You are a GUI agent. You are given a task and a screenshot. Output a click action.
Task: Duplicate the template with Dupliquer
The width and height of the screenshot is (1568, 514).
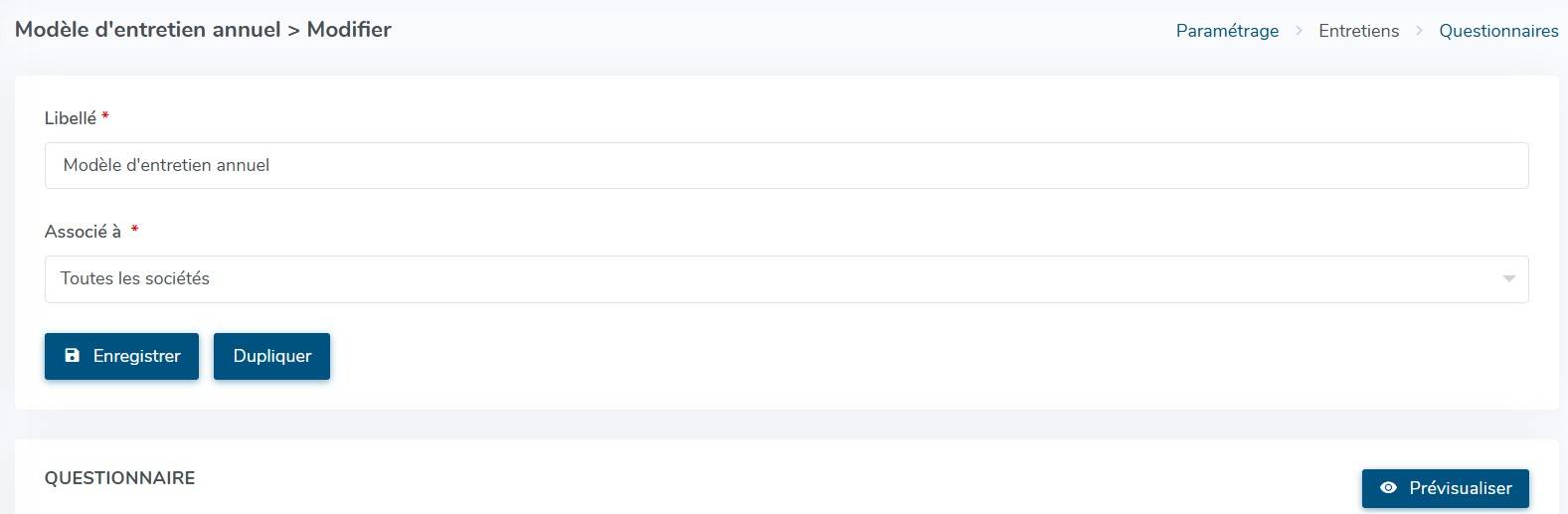[x=271, y=356]
